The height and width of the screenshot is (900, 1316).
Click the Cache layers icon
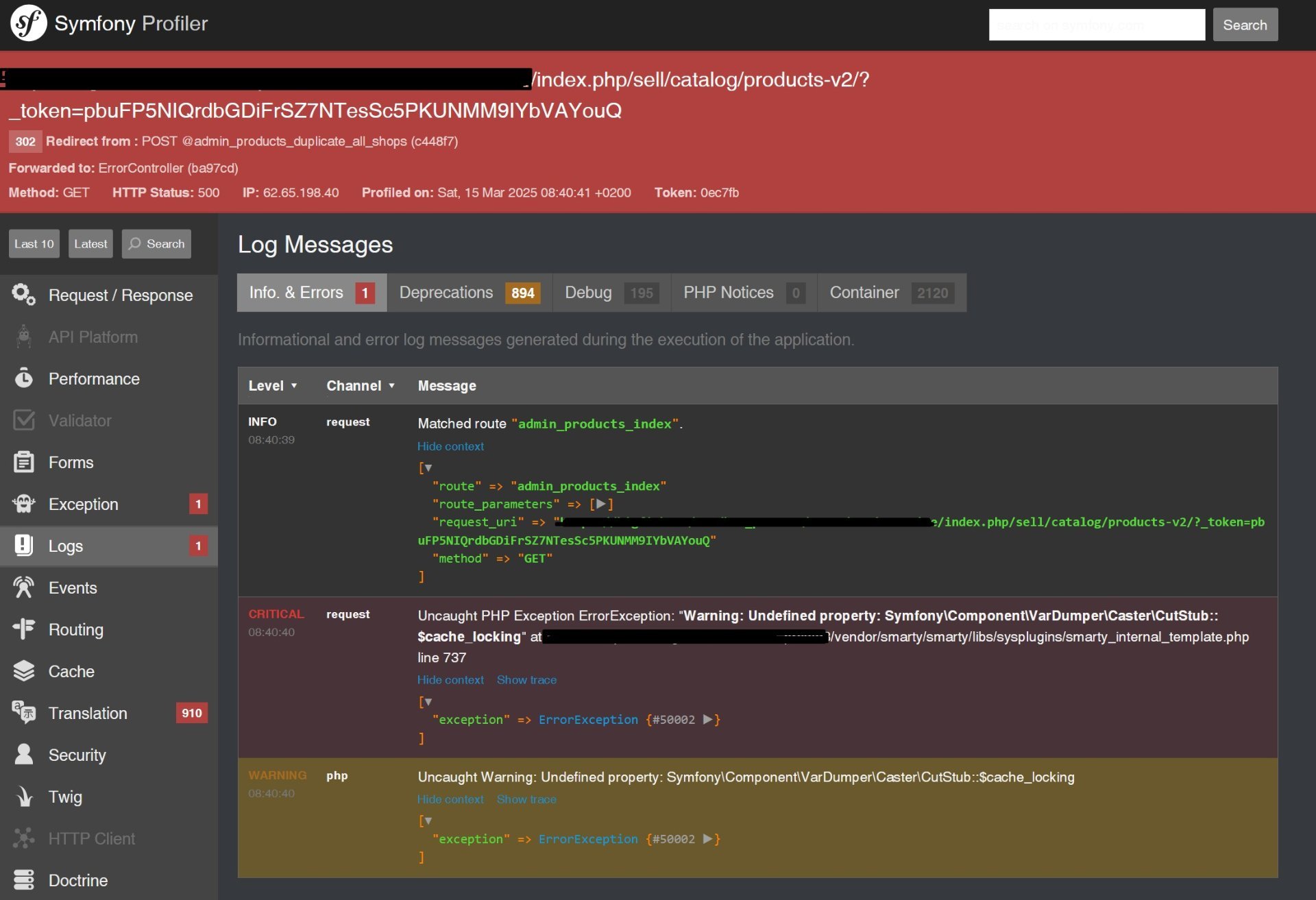click(x=23, y=671)
